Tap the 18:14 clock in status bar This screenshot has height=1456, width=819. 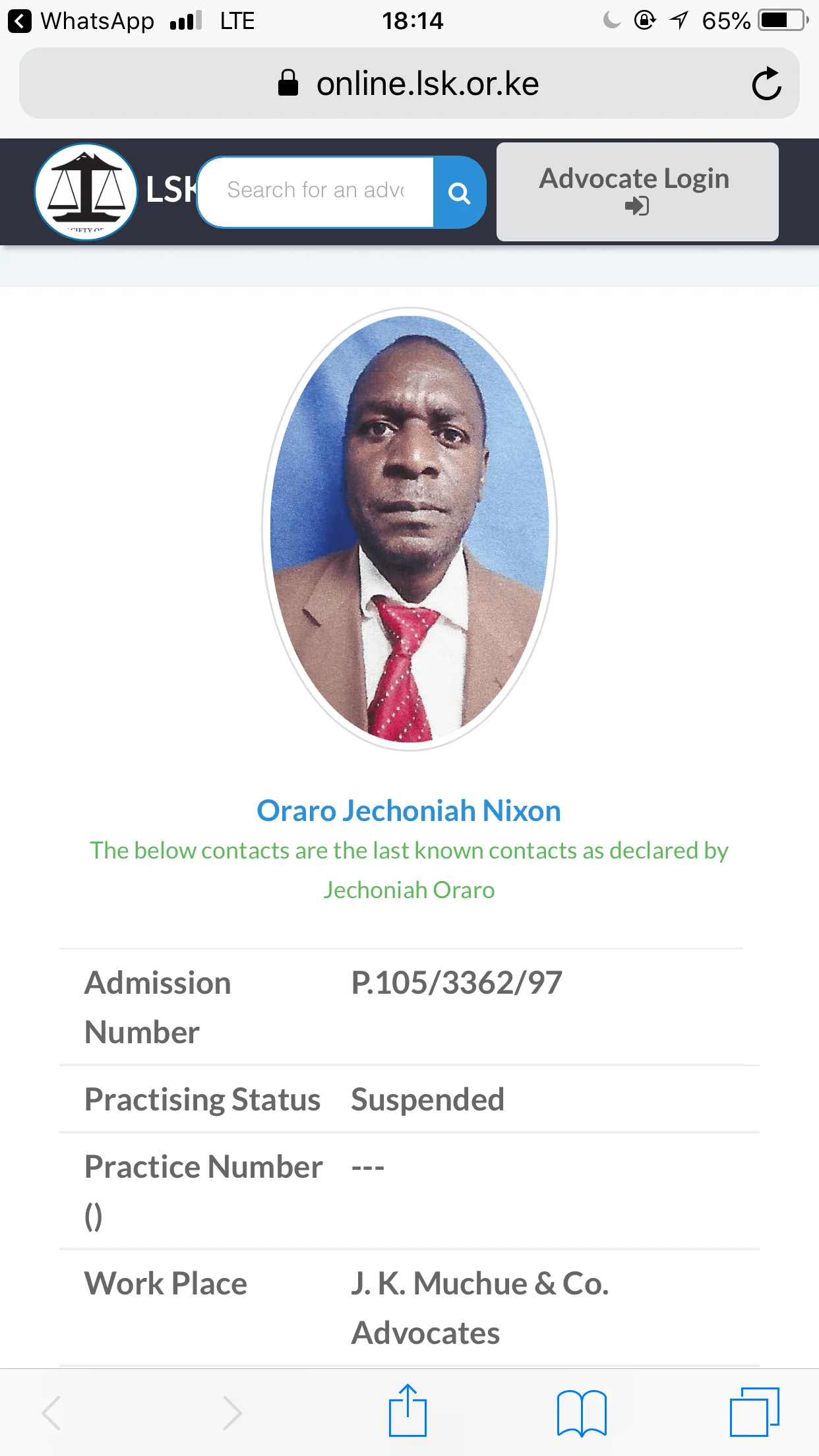pos(413,21)
